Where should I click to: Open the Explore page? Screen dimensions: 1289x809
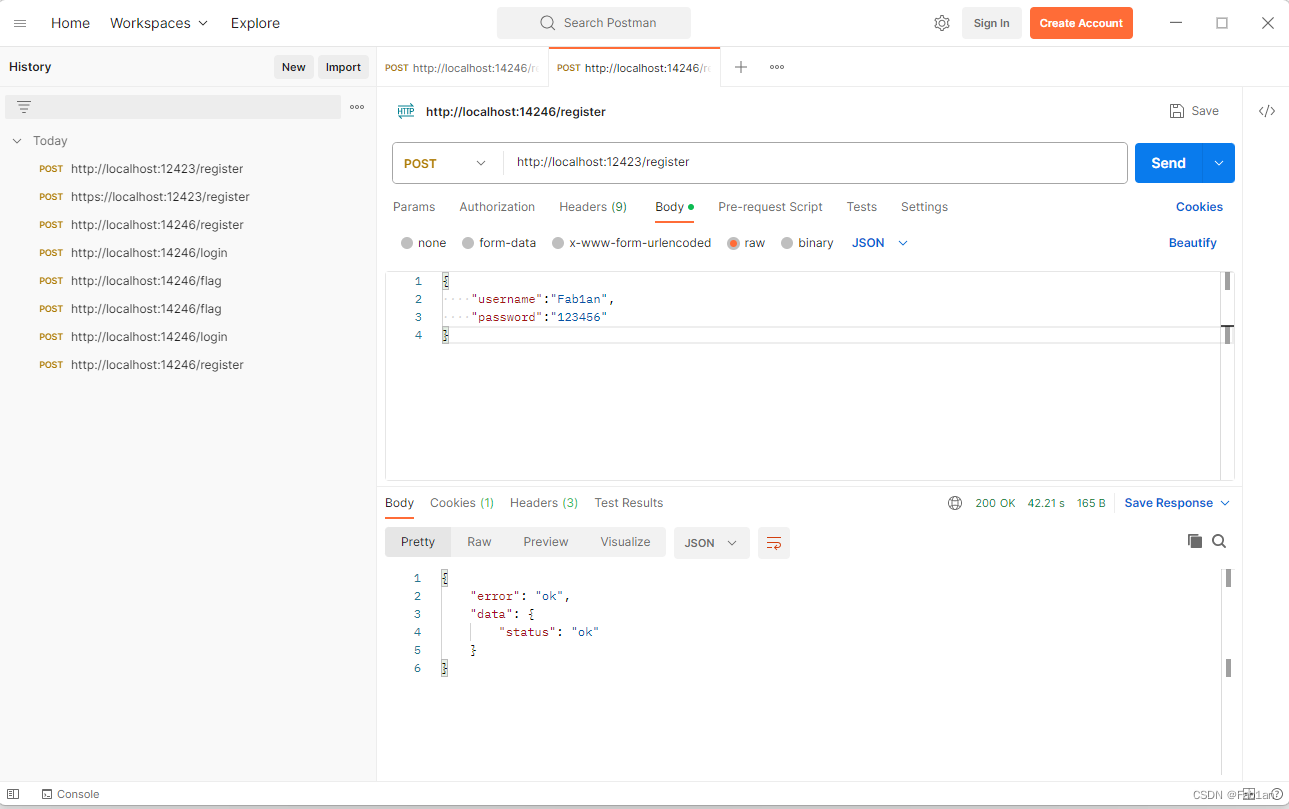(255, 23)
